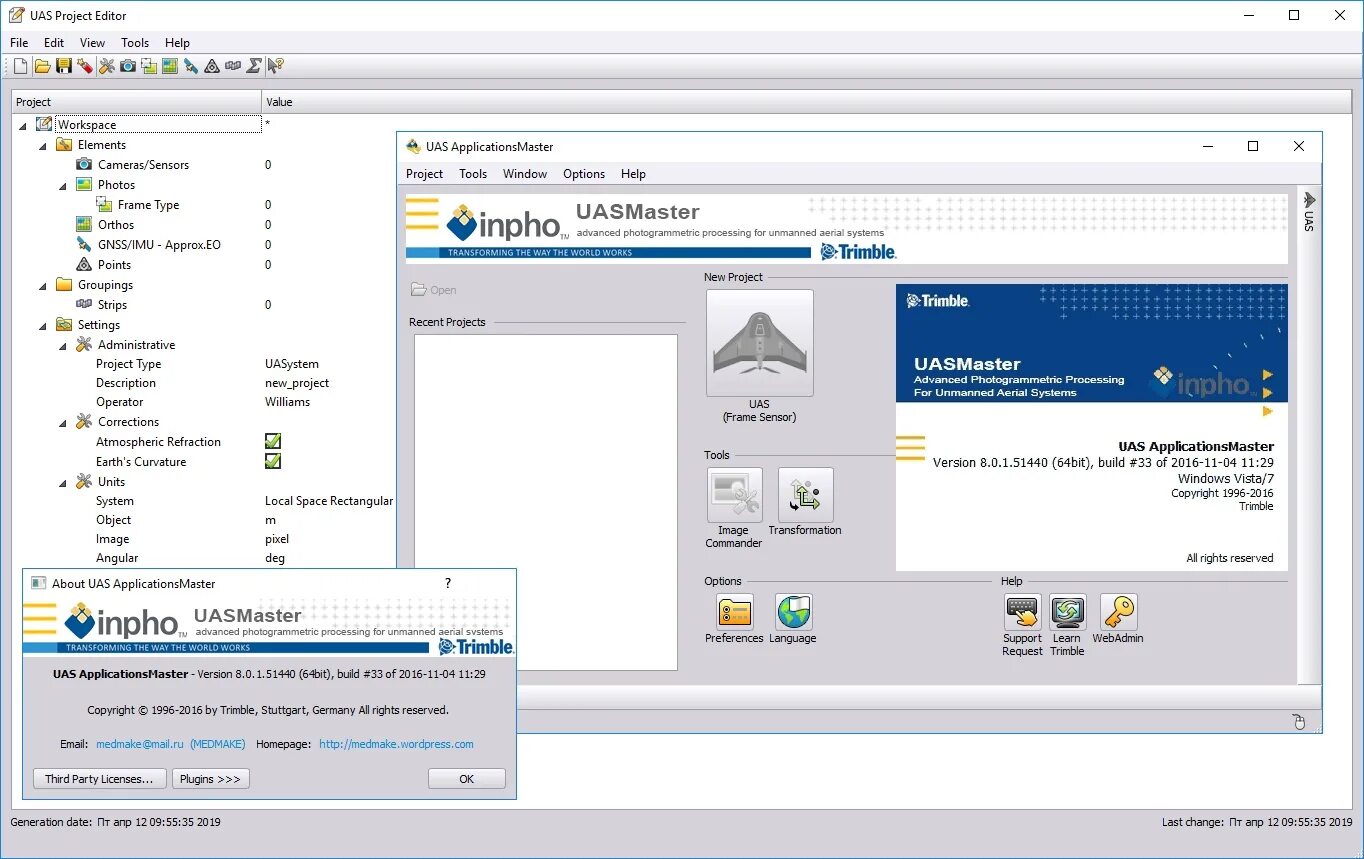1364x859 pixels.
Task: Open the WebAdmin key icon
Action: click(1118, 612)
